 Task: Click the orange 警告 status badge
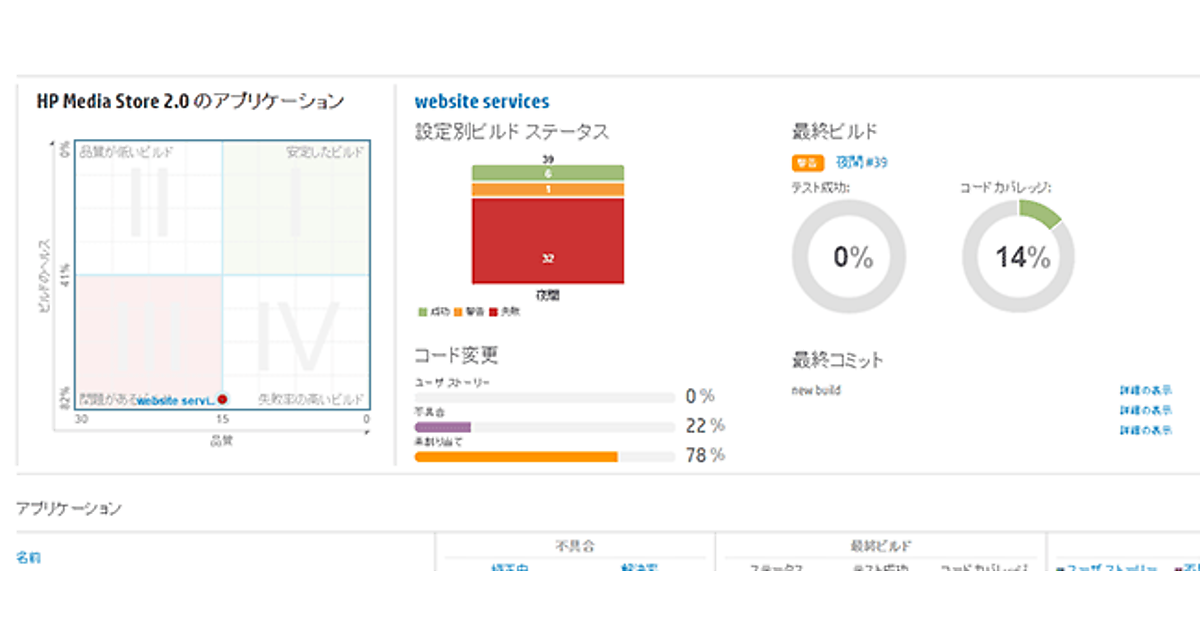[807, 162]
